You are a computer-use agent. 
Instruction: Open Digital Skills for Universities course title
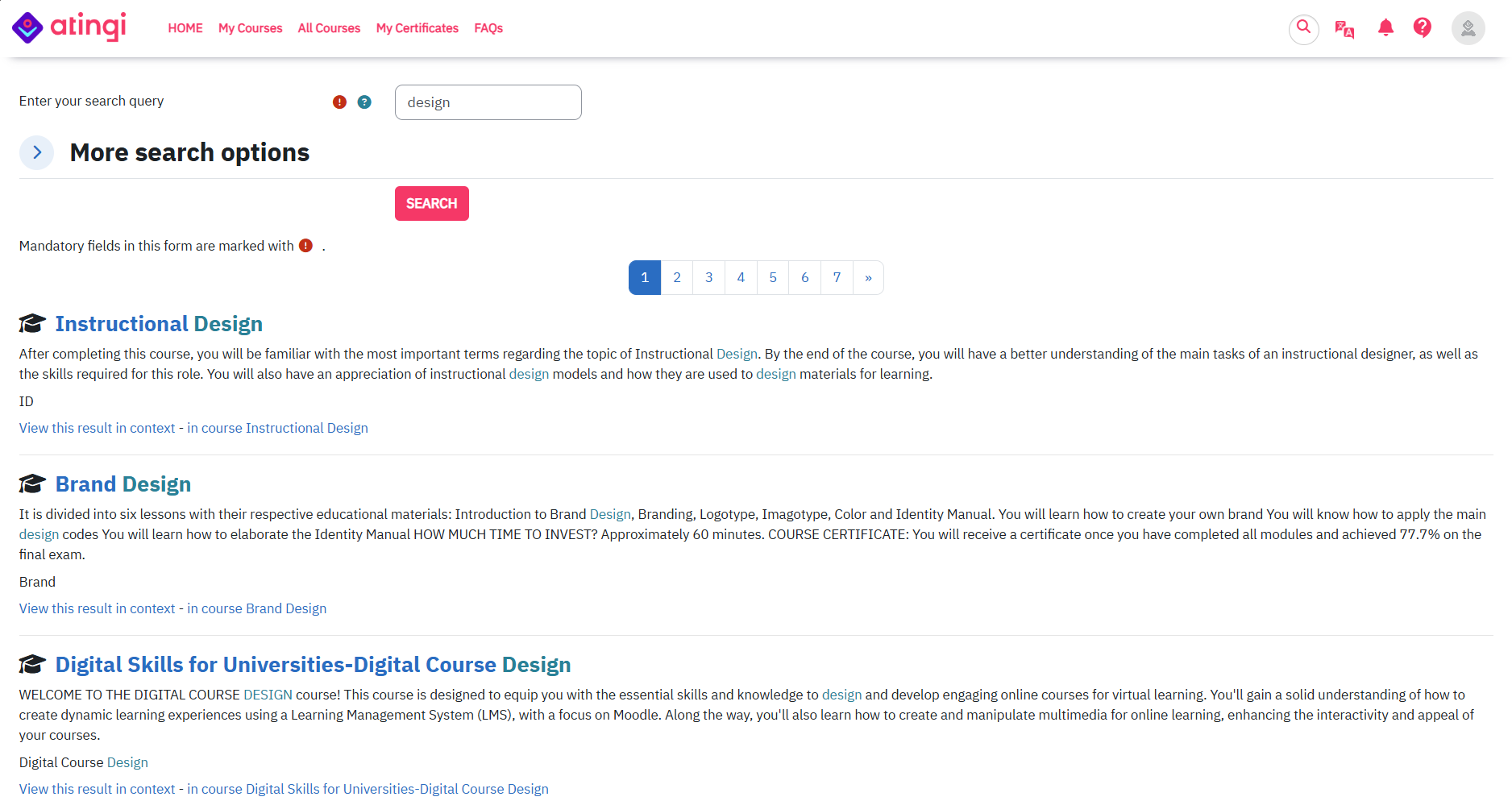(313, 665)
